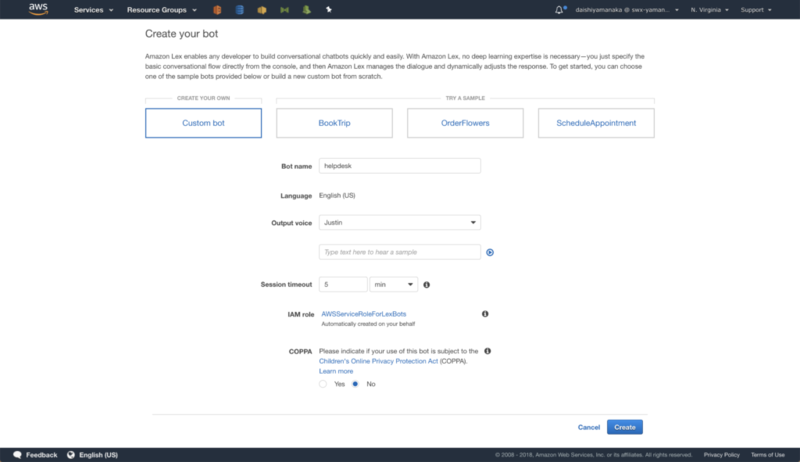Screen dimensions: 800x462
Task: Open the Terms of Use link
Action: point(767,455)
